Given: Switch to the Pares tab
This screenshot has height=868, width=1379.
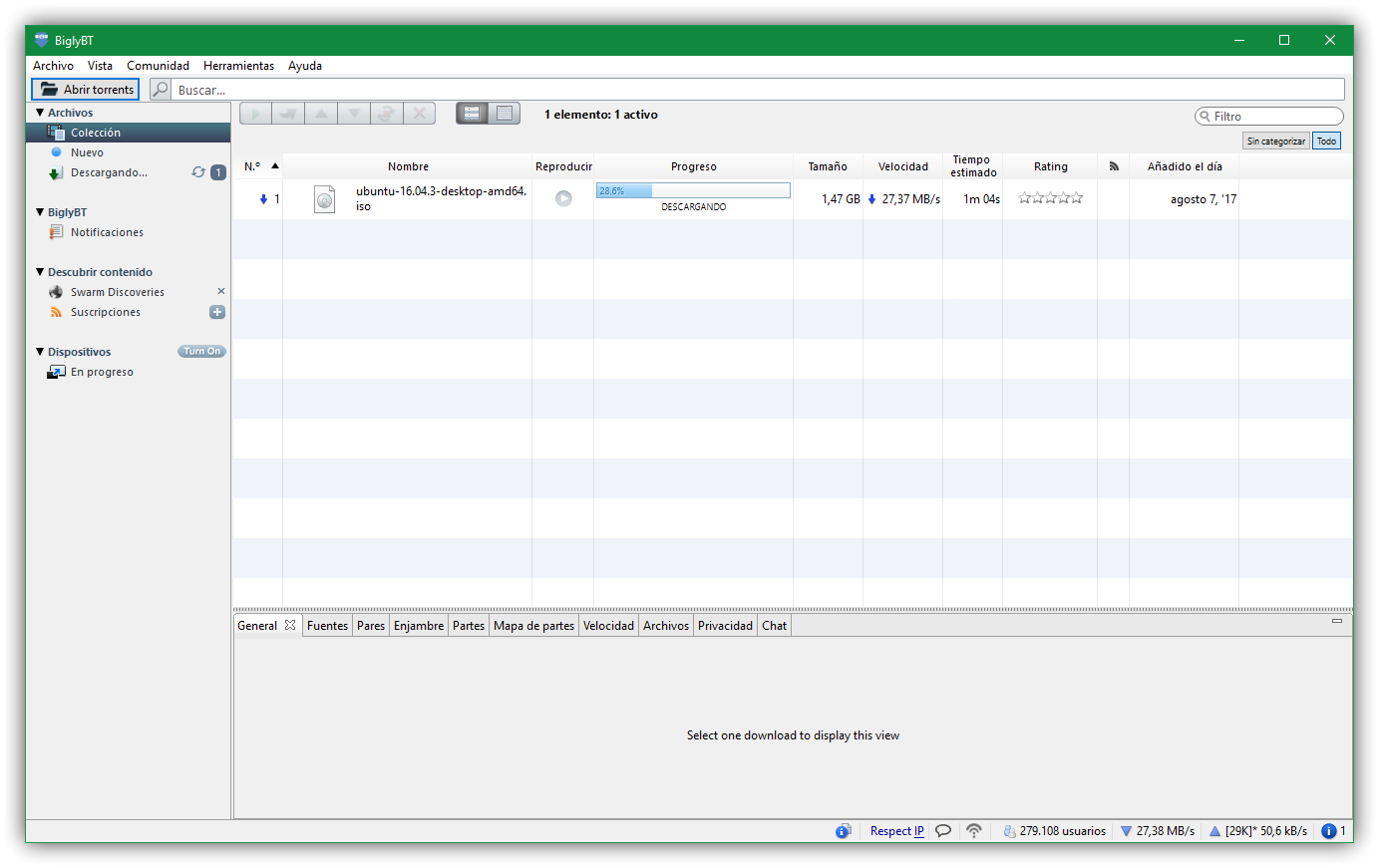Looking at the screenshot, I should coord(371,626).
